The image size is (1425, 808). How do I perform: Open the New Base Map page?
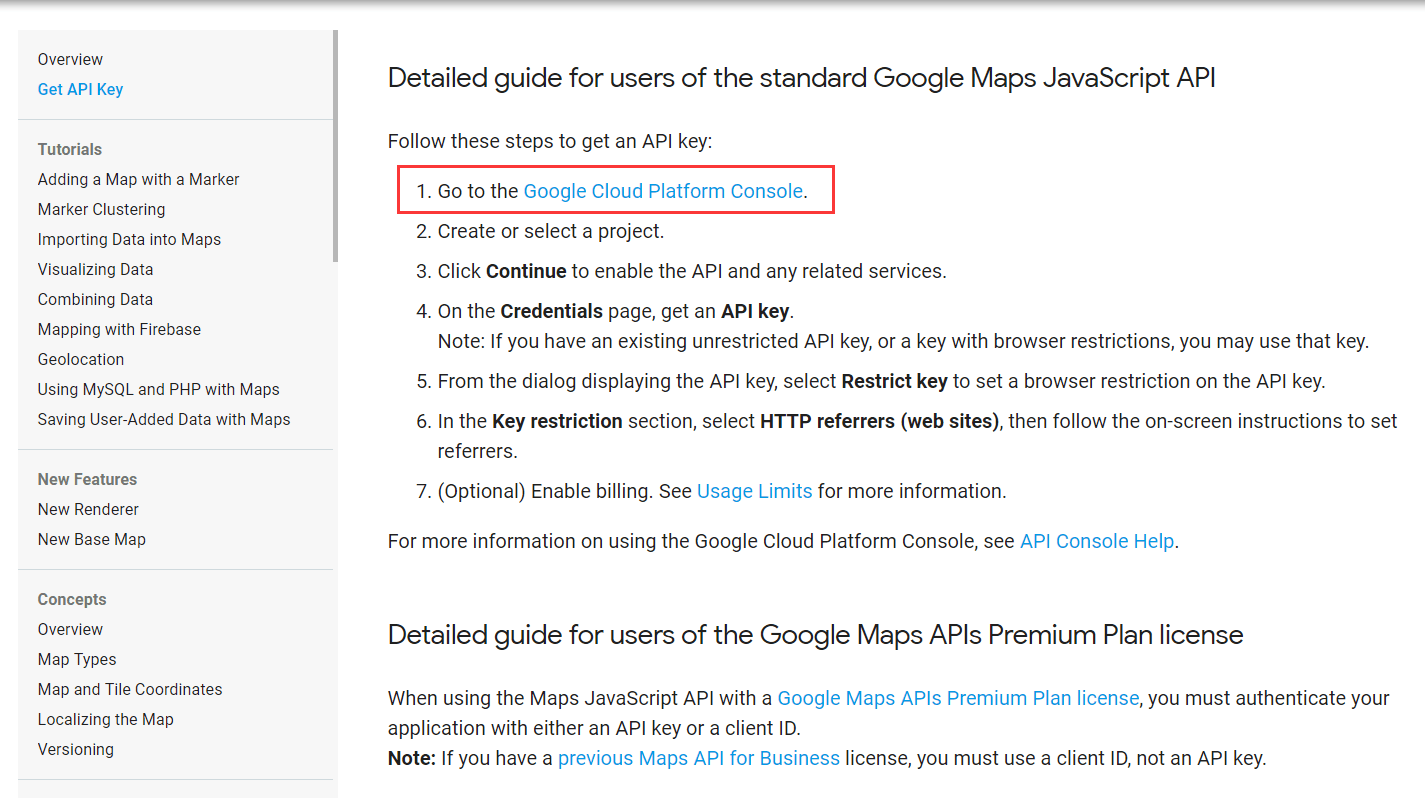(x=91, y=539)
